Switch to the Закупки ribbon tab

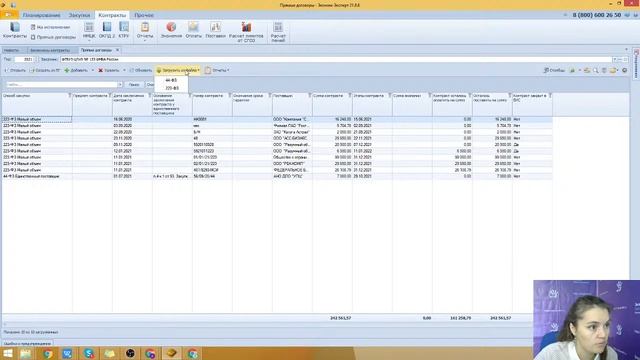[x=79, y=15]
